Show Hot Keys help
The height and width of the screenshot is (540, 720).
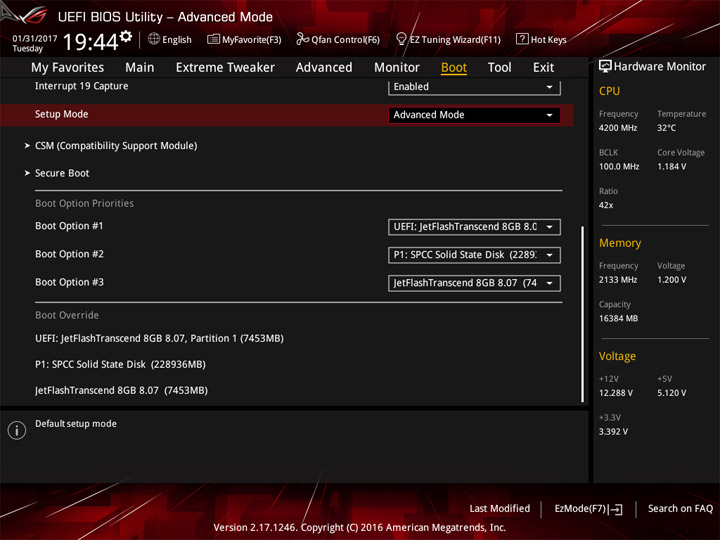click(541, 39)
